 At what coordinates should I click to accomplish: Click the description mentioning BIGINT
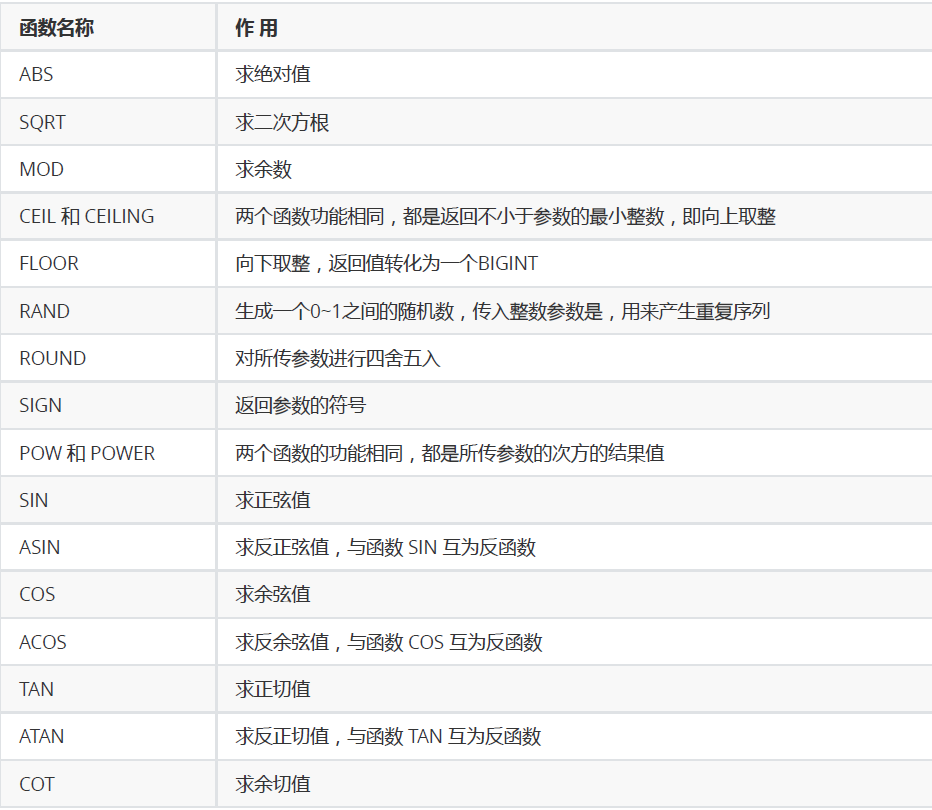[386, 263]
